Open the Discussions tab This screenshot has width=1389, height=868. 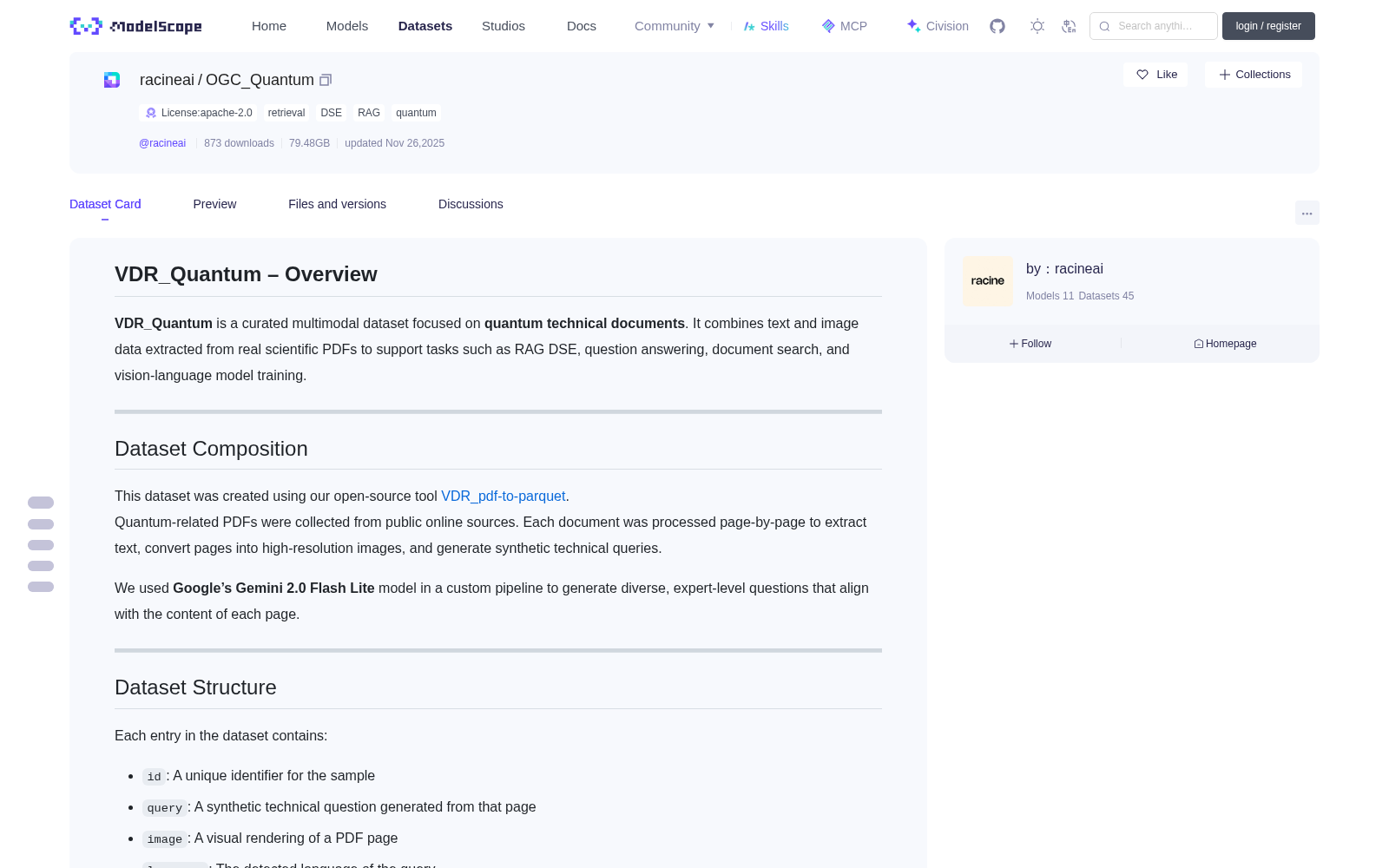[471, 204]
